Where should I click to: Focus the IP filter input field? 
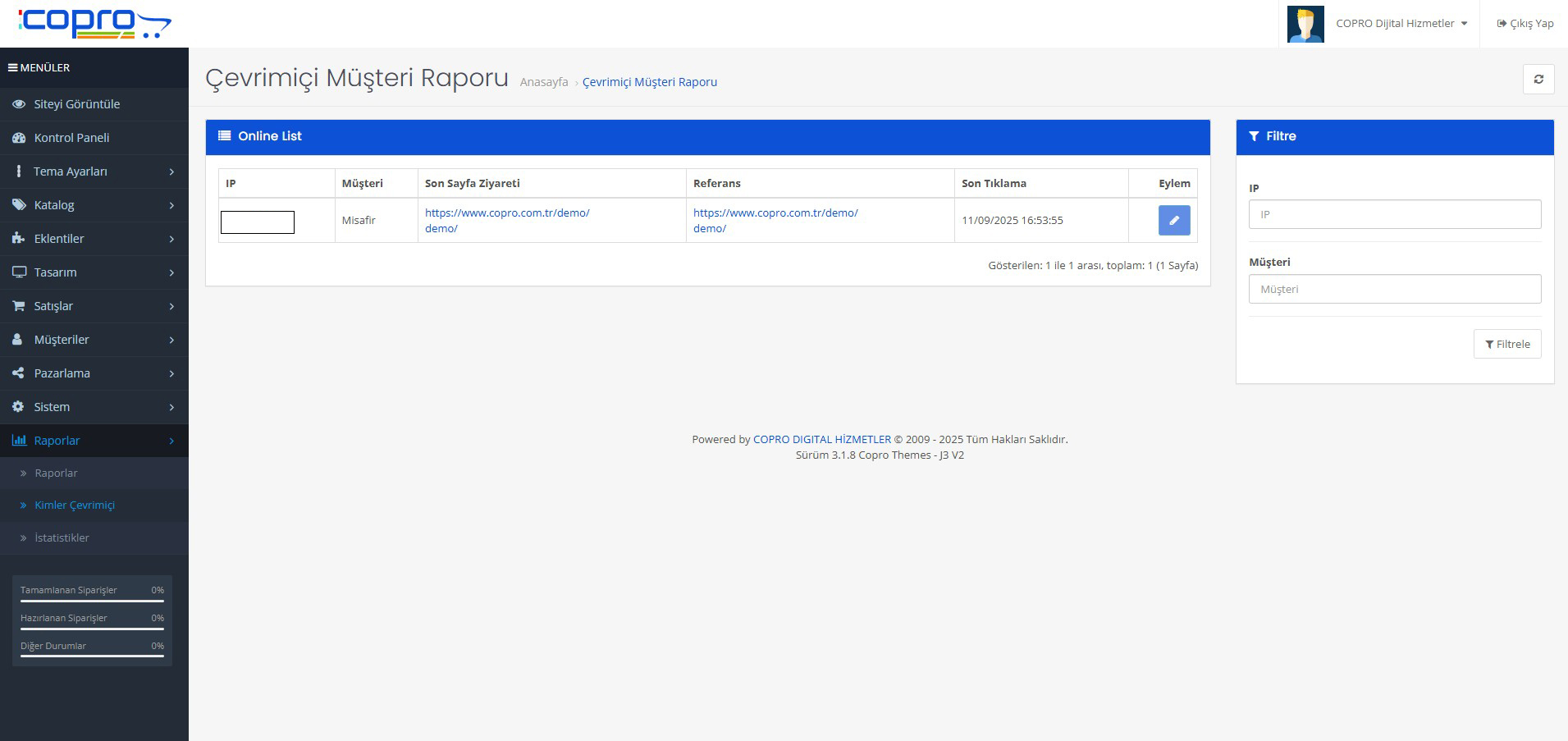(x=1394, y=214)
